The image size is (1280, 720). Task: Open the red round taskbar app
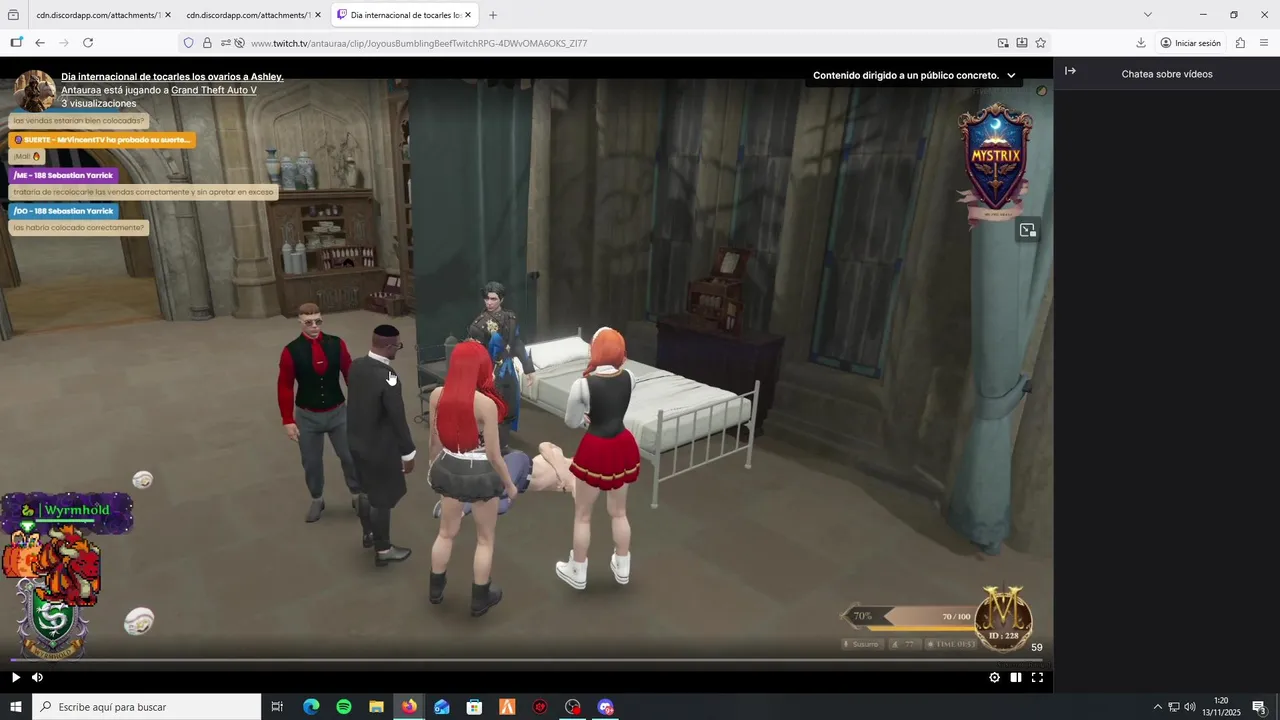[x=540, y=707]
